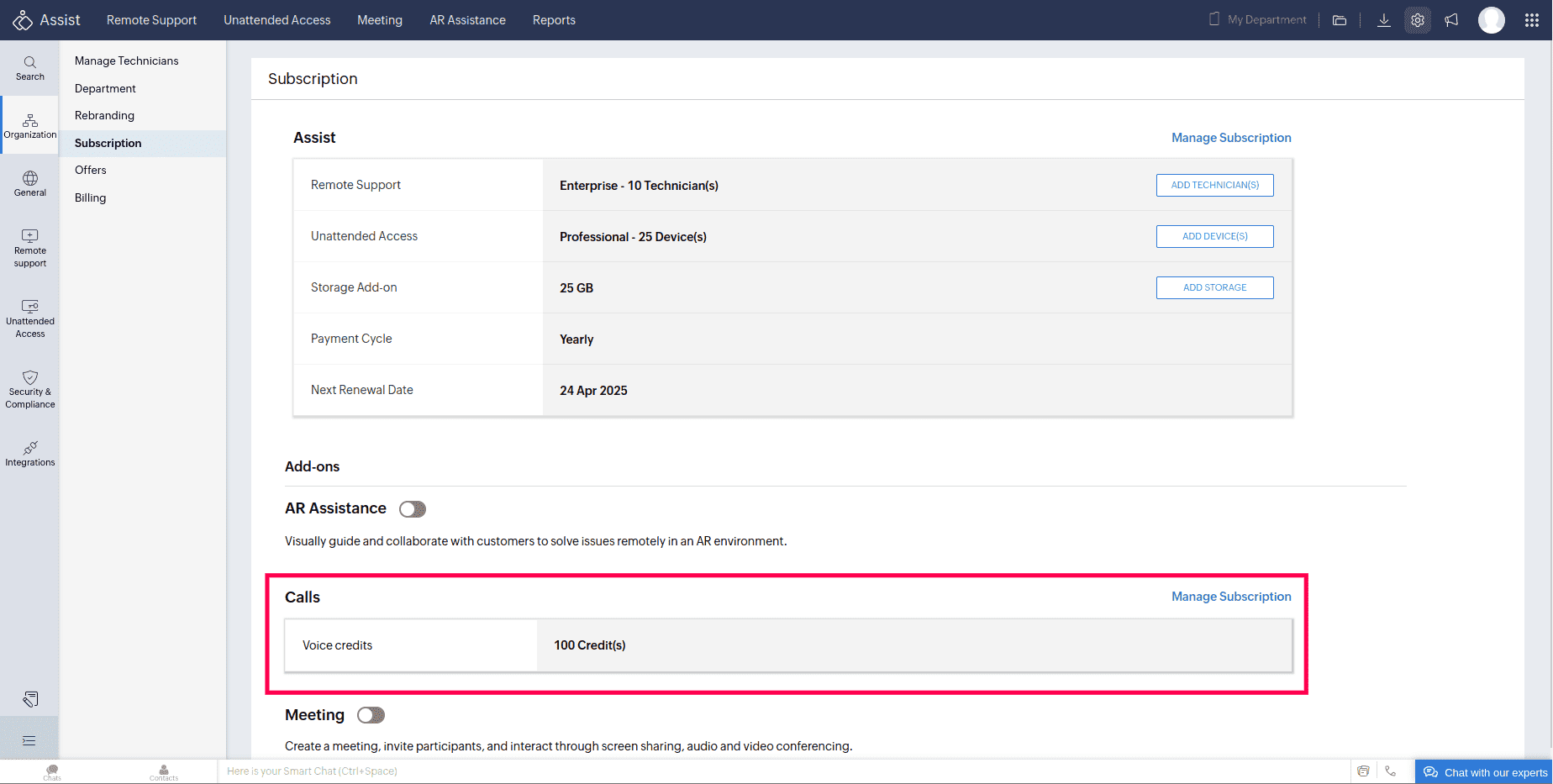1553x784 pixels.
Task: Select Billing from the organization menu
Action: (x=90, y=197)
